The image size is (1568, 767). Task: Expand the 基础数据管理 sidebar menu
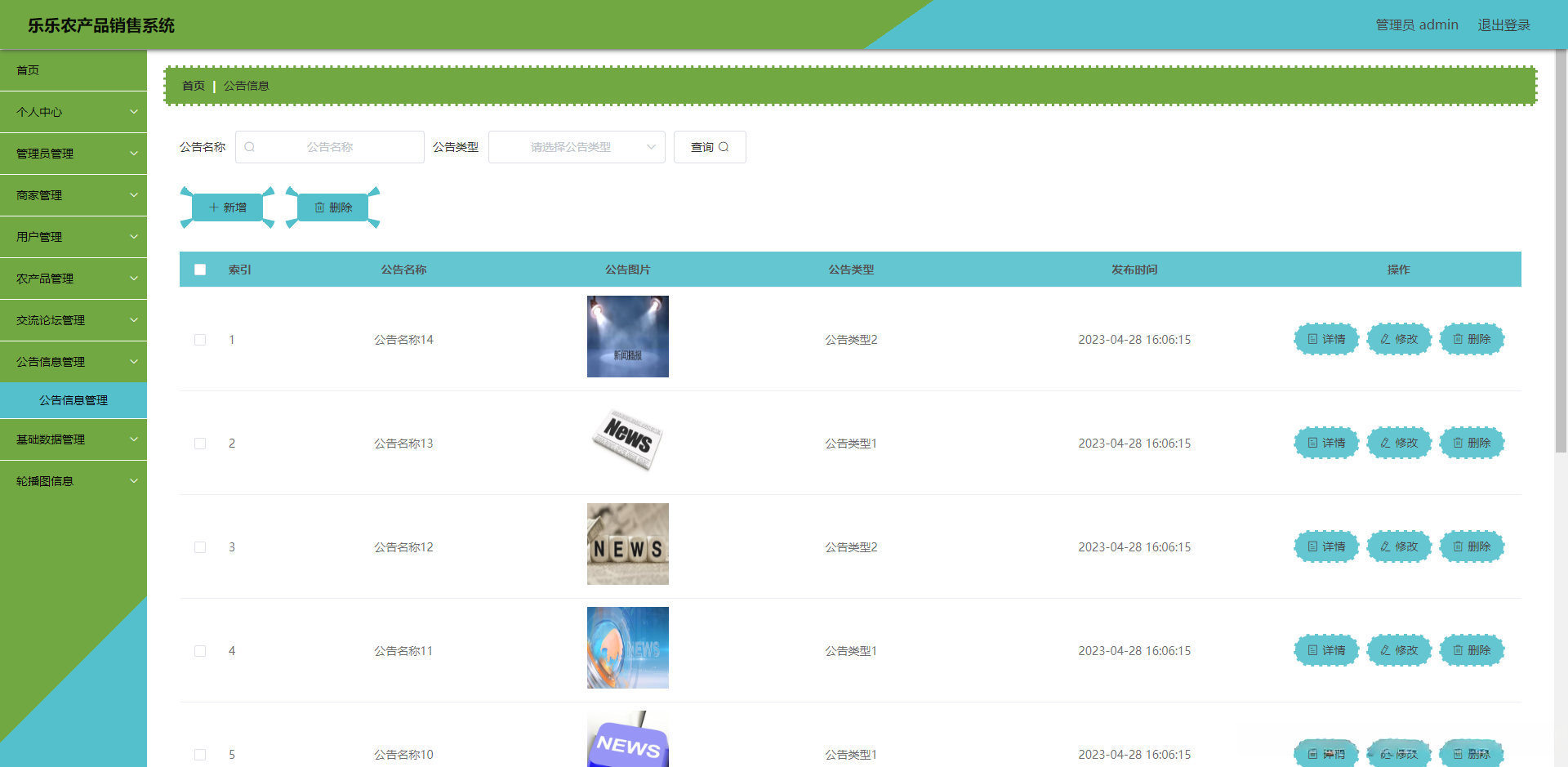73,439
